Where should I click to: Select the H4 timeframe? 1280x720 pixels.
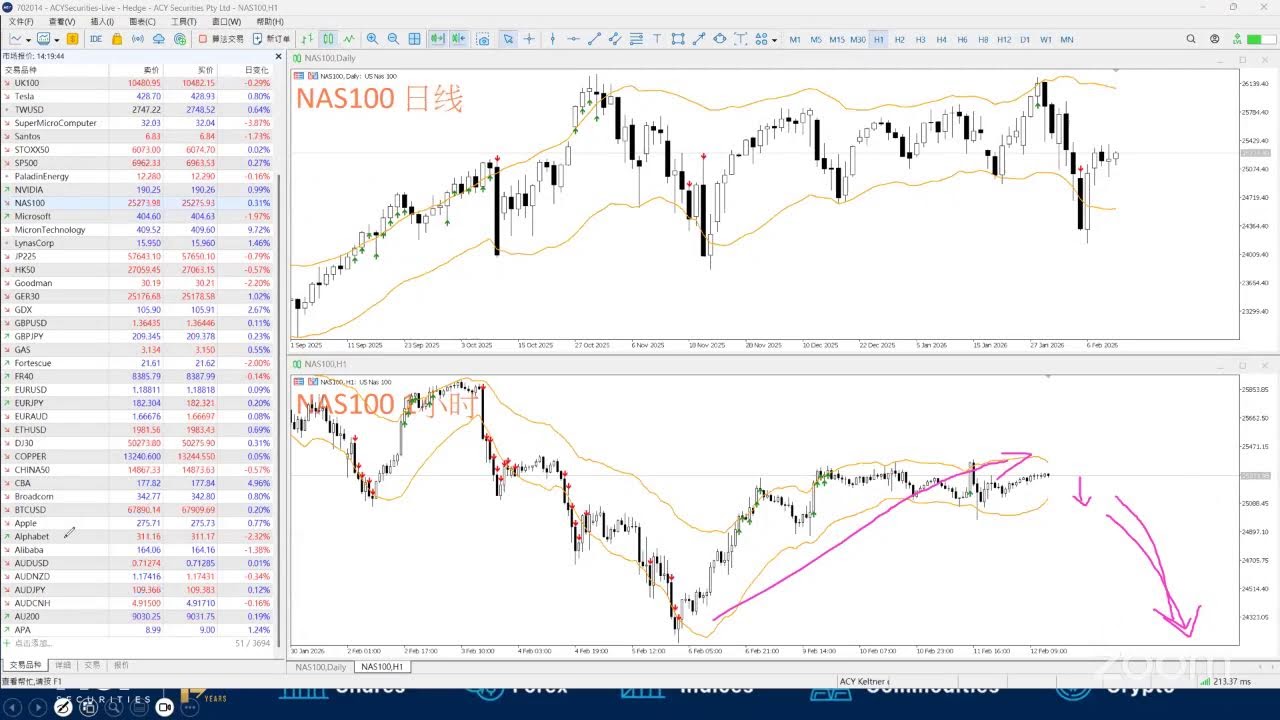(x=941, y=39)
